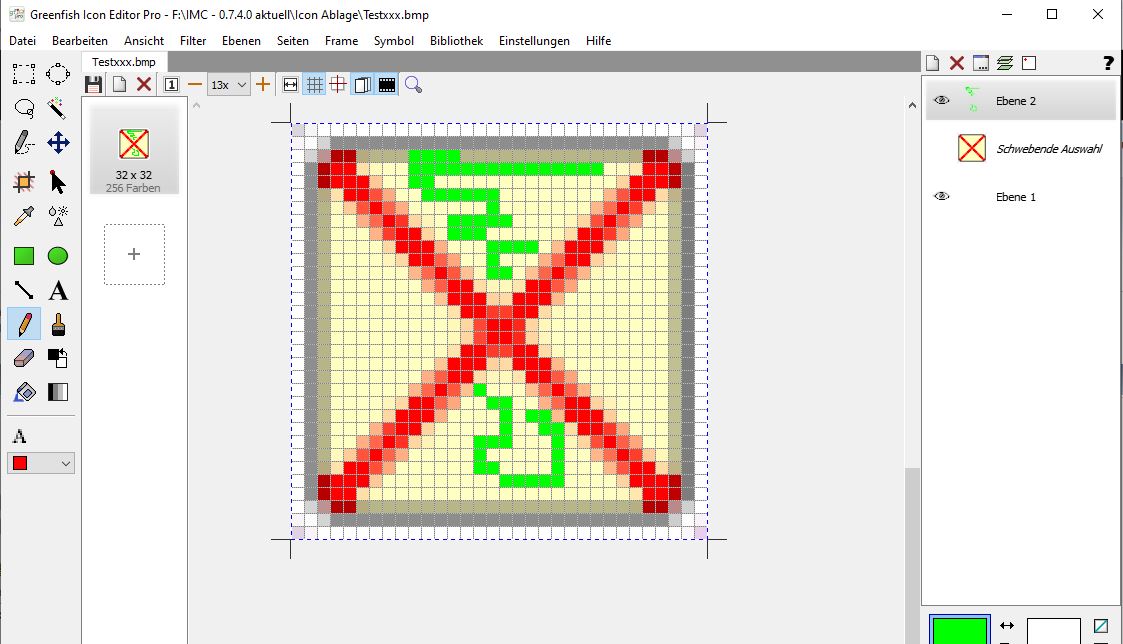
Task: Click the Save floppy disk icon
Action: 94,85
